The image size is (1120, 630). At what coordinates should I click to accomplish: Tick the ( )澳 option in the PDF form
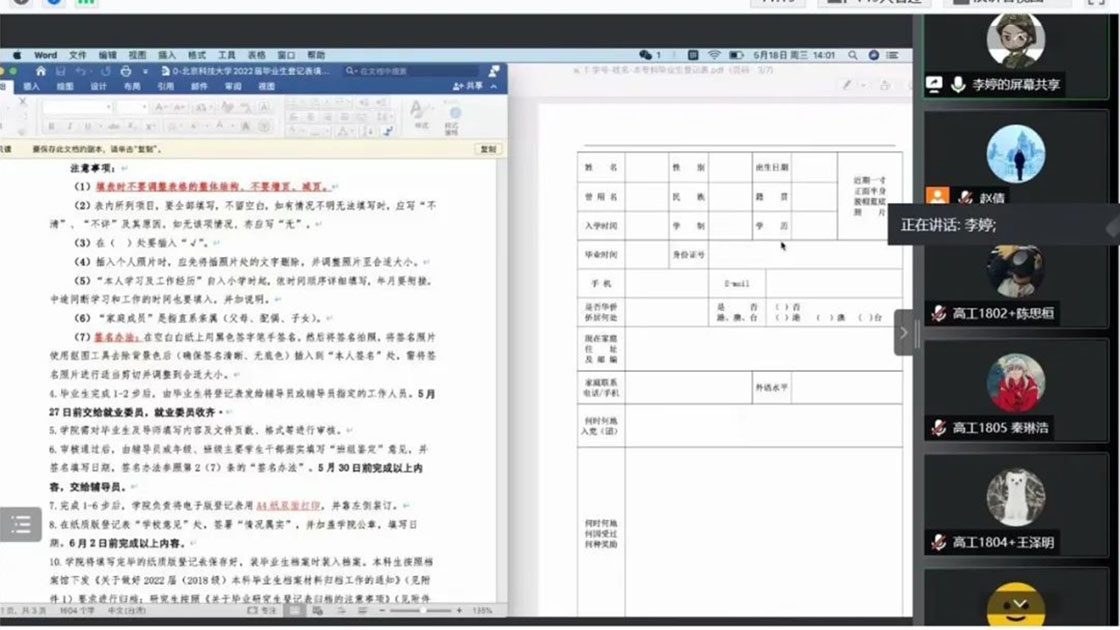[831, 317]
